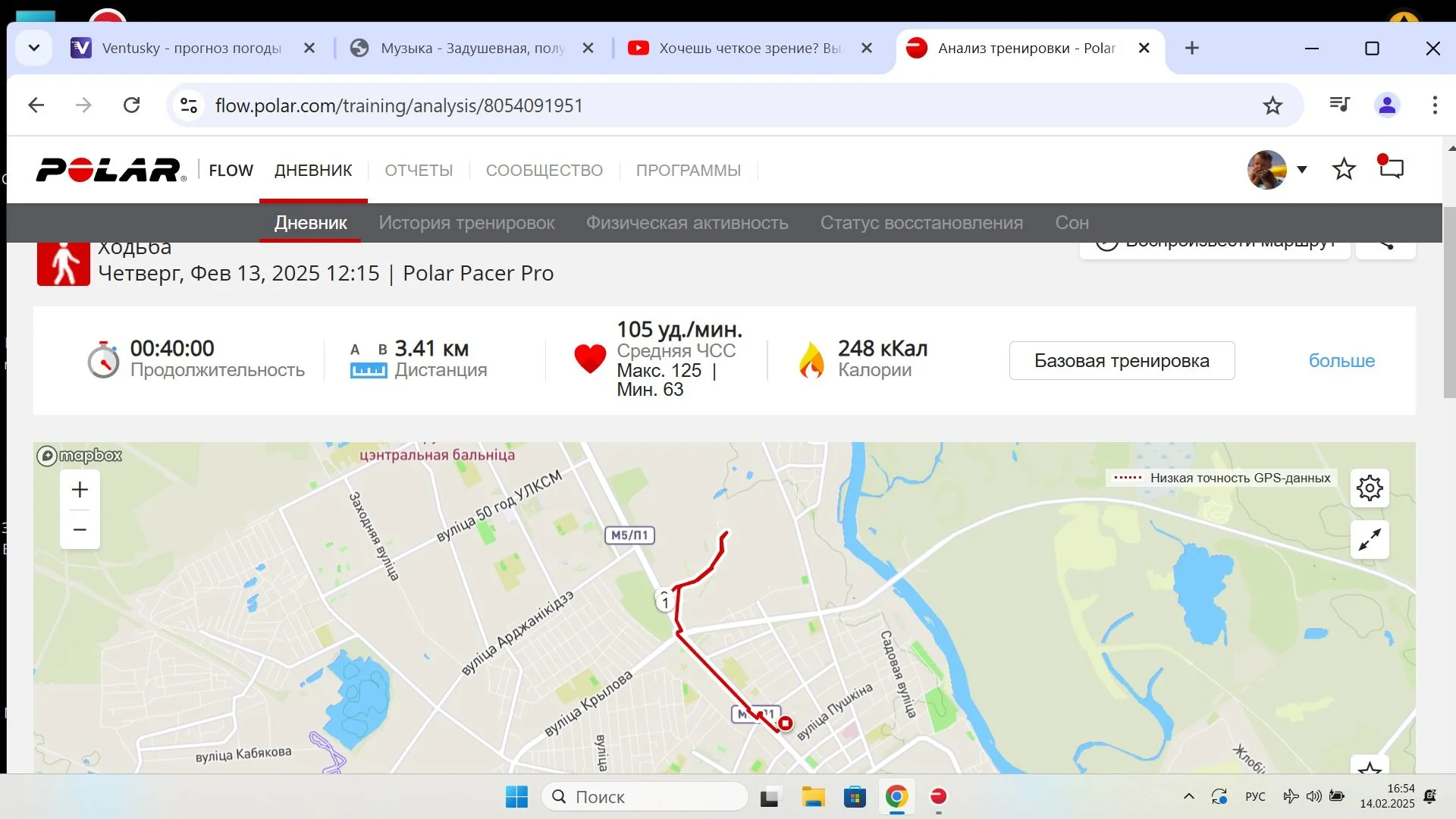Expand map to fullscreen with arrows icon
This screenshot has height=819, width=1456.
(x=1370, y=540)
